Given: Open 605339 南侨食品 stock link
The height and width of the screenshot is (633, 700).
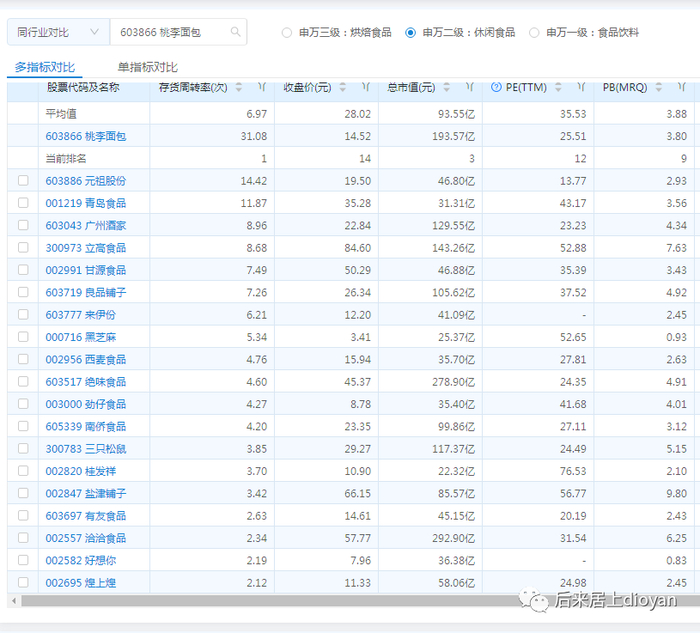Looking at the screenshot, I should coord(86,426).
